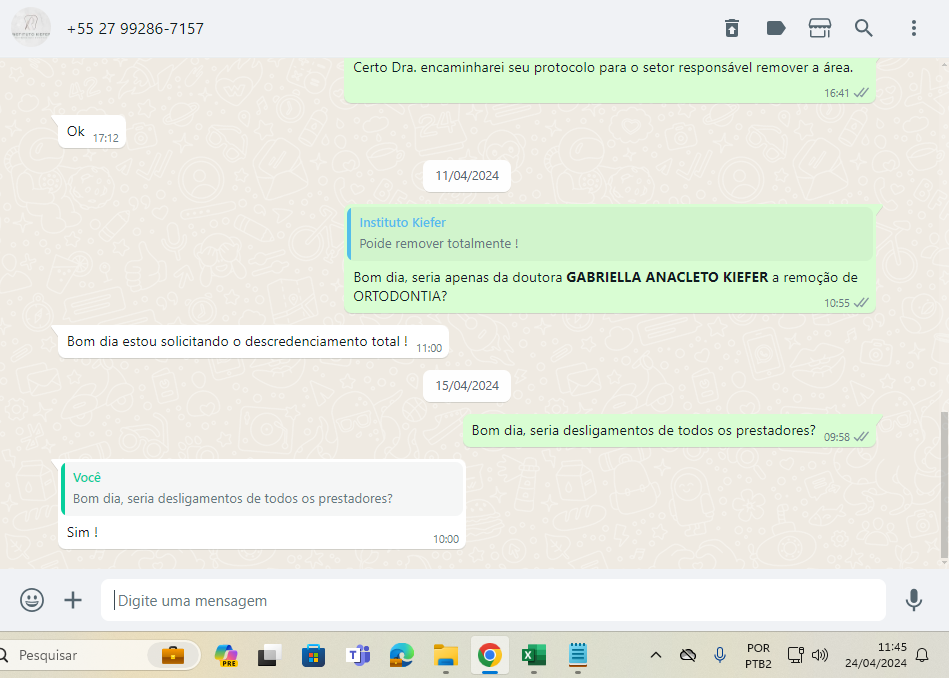Open Microsoft Teams from the taskbar
This screenshot has width=949, height=678.
point(357,655)
